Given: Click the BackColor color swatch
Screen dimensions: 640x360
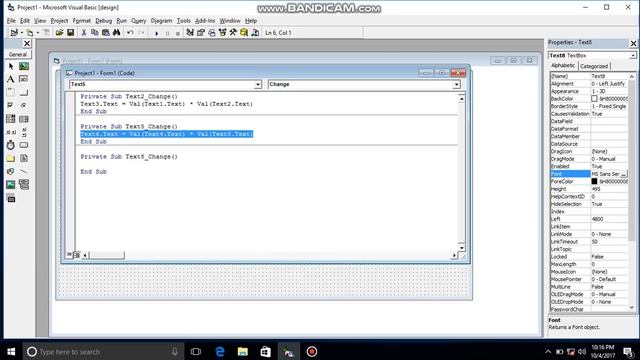Looking at the screenshot, I should 594,99.
